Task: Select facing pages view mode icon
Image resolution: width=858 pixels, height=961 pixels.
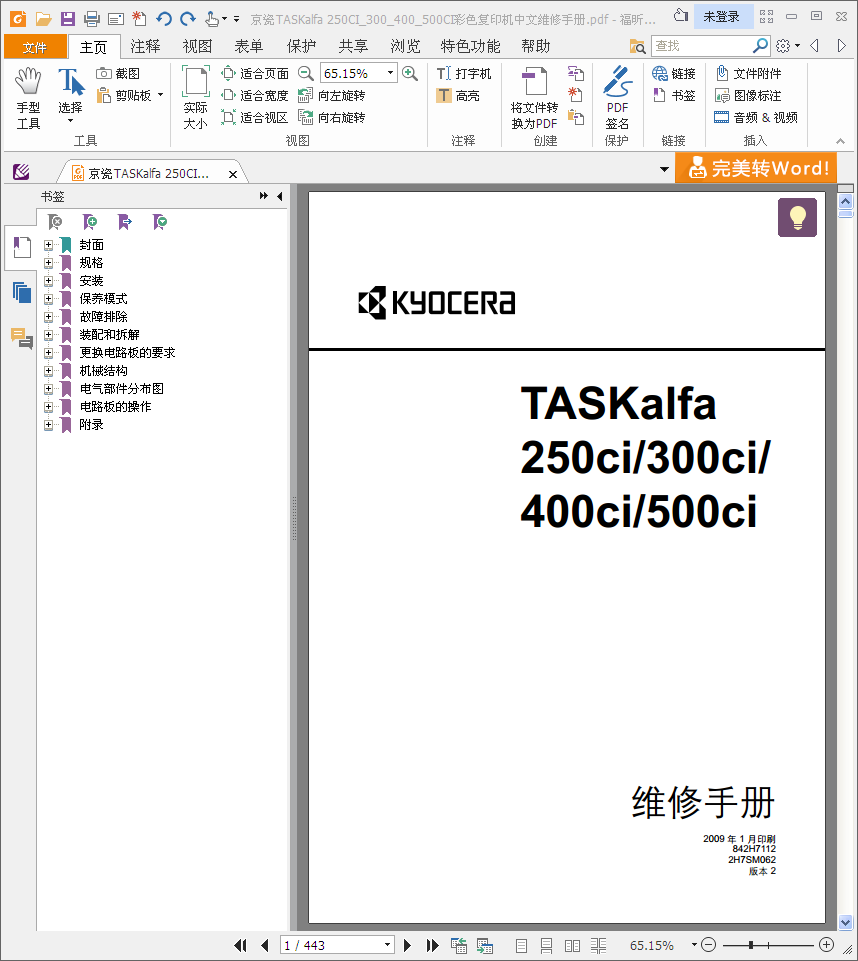Action: (572, 946)
